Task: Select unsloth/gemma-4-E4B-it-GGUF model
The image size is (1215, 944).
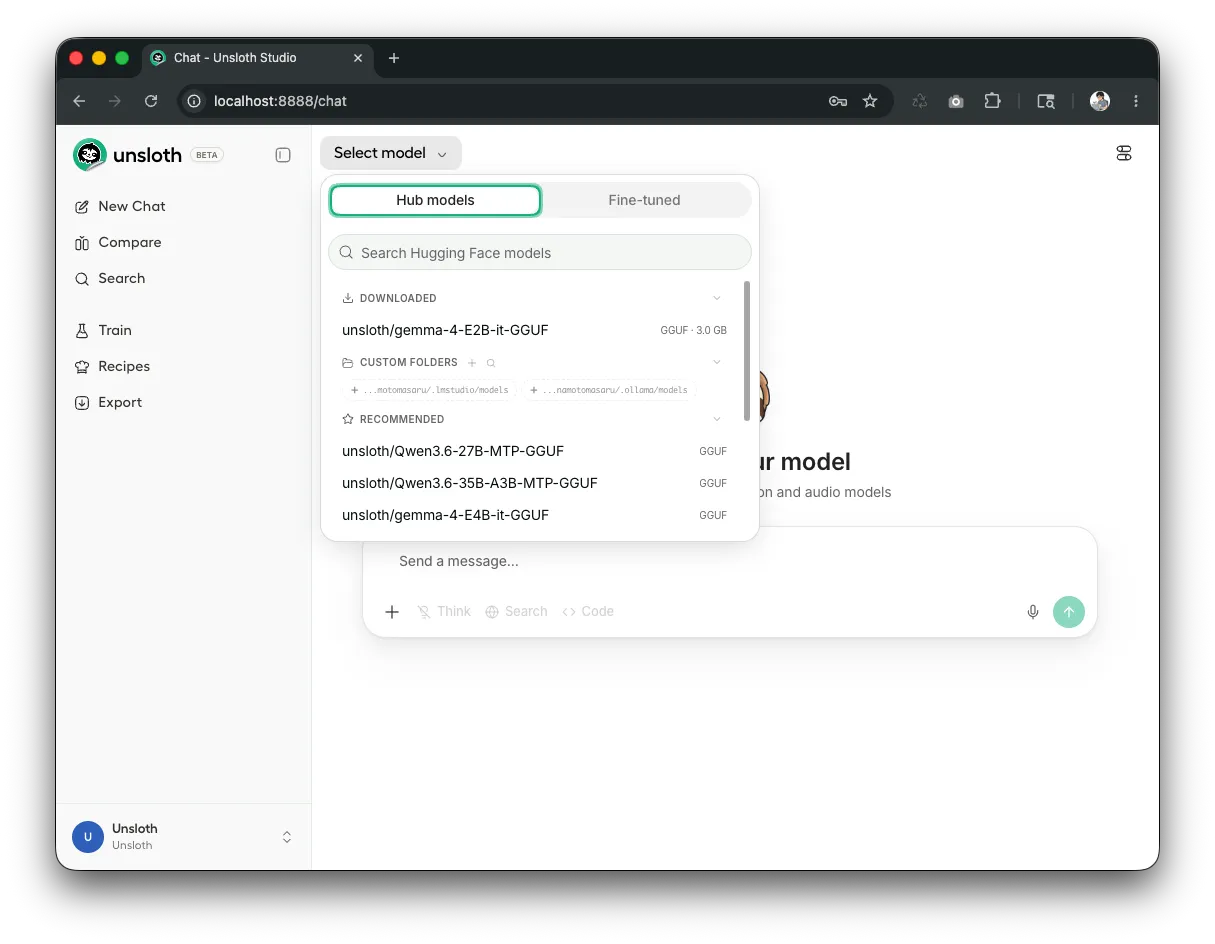Action: tap(534, 515)
